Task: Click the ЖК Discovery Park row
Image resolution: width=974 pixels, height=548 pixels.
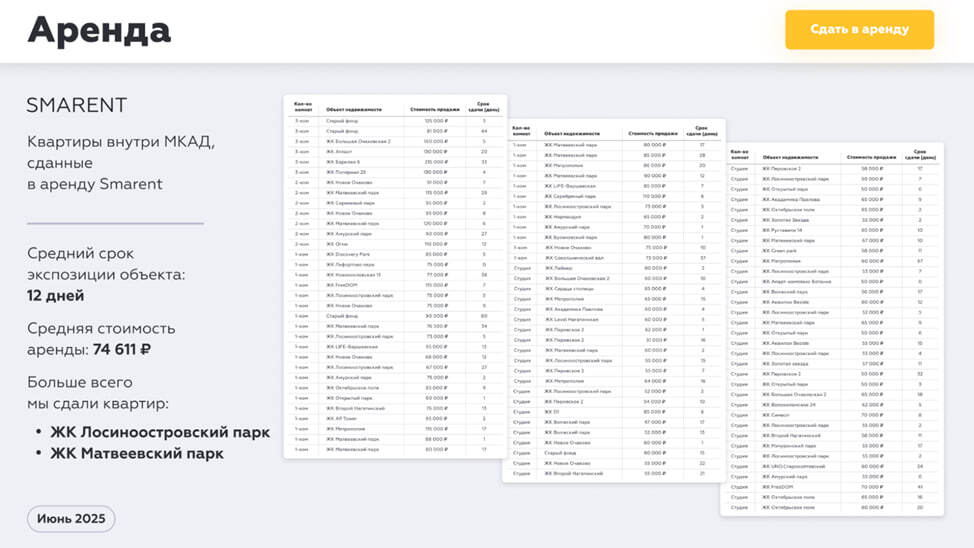Action: pyautogui.click(x=395, y=254)
